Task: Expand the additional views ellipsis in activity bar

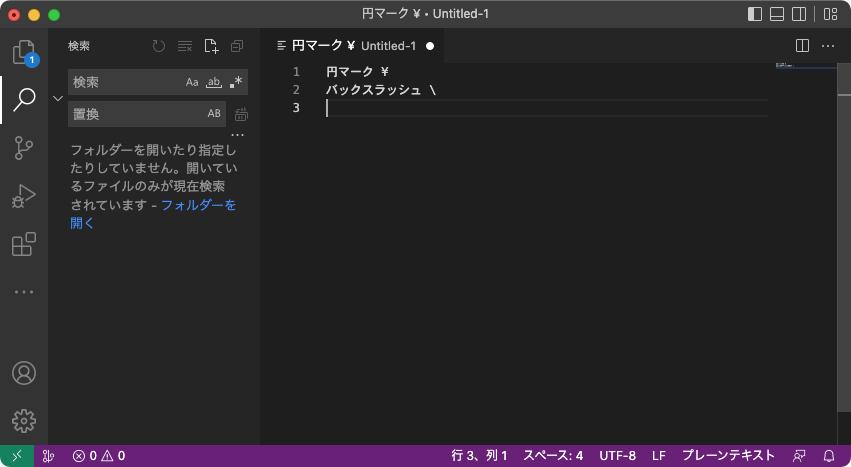Action: tap(24, 292)
